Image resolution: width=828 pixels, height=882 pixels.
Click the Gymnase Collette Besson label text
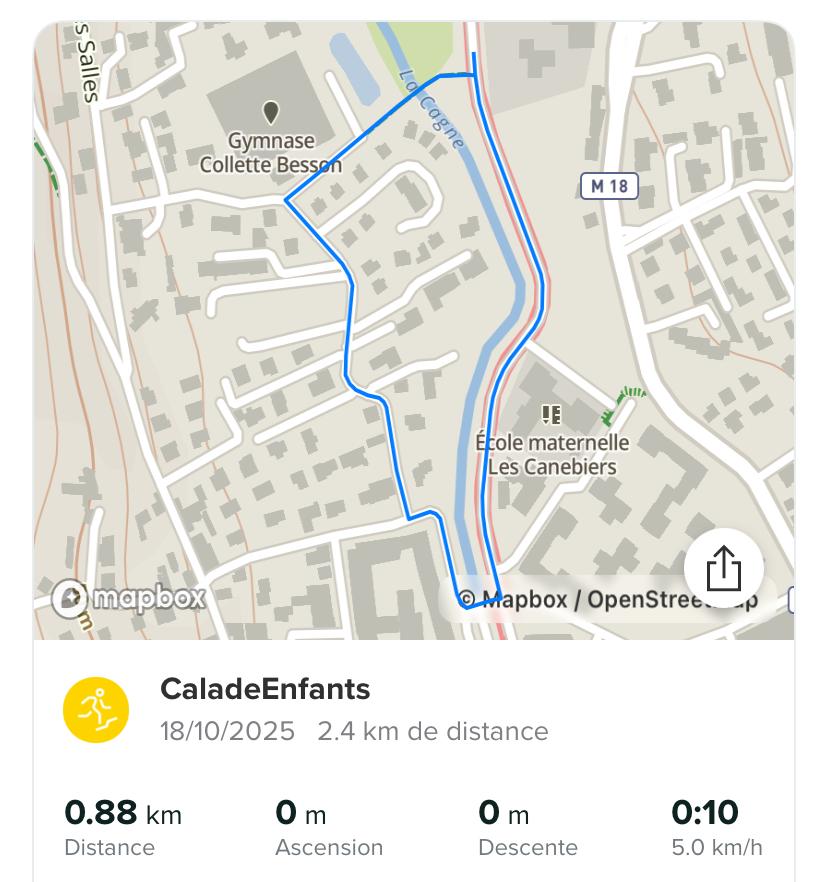click(x=270, y=153)
